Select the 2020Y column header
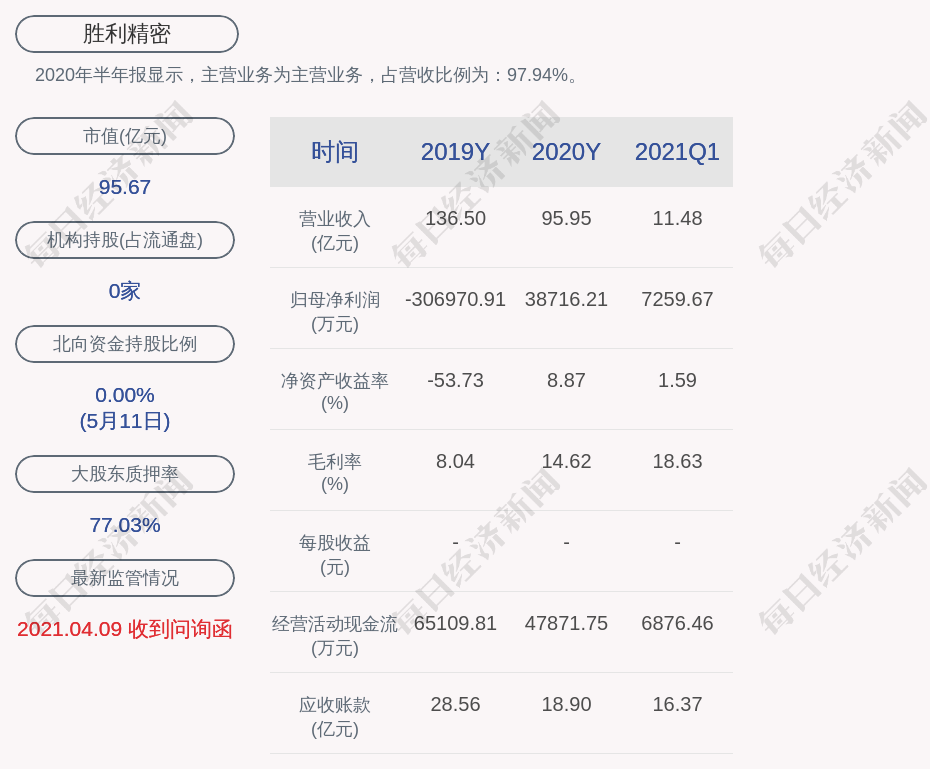Viewport: 930px width, 769px height. (x=566, y=152)
